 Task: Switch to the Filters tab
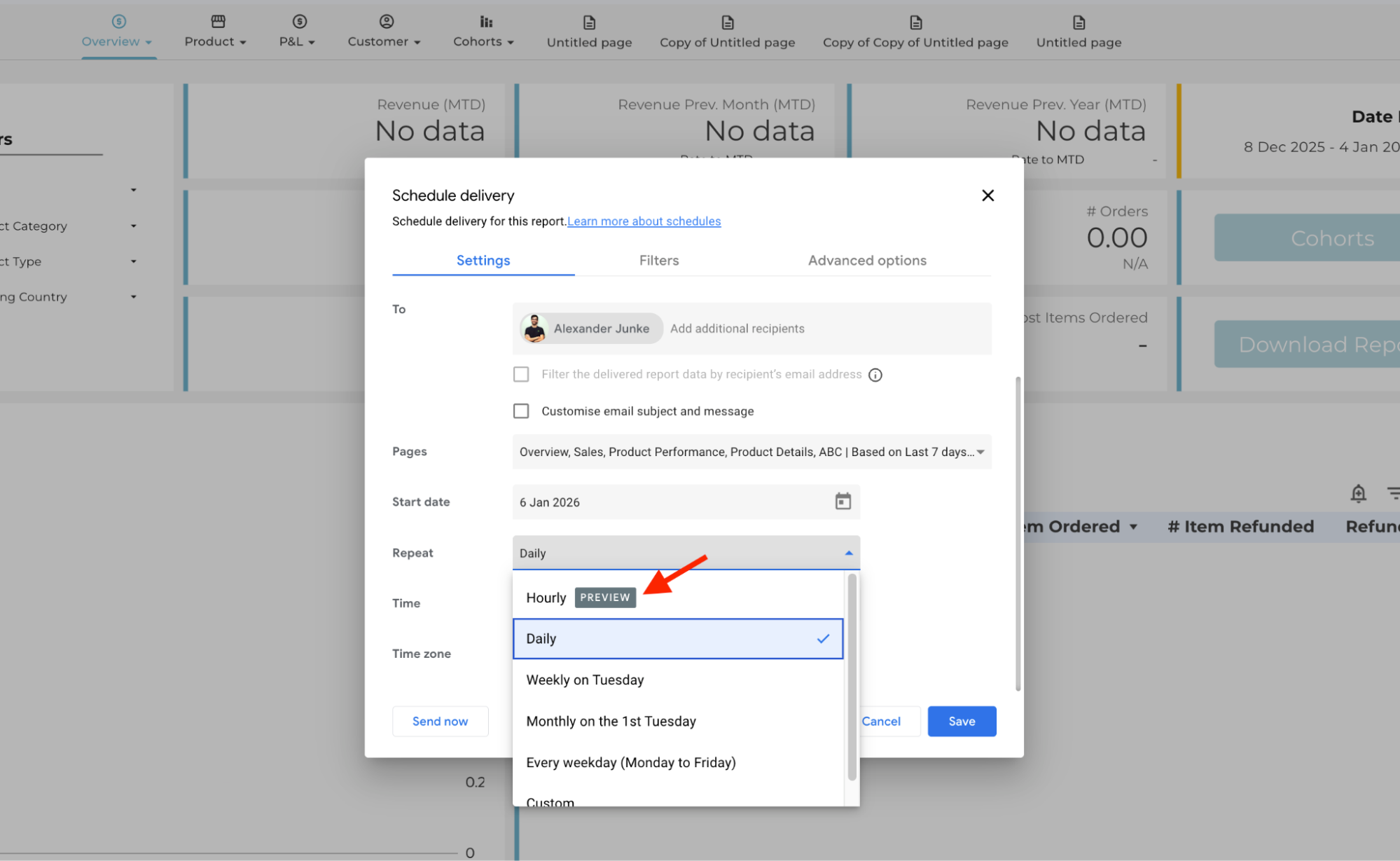click(x=658, y=261)
